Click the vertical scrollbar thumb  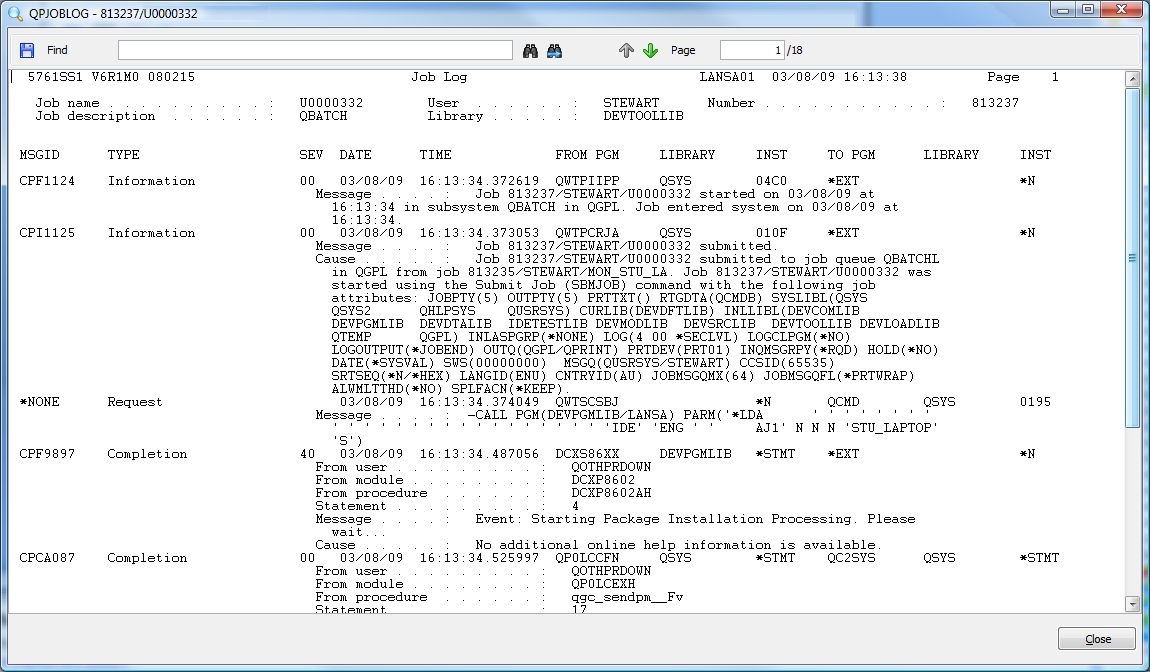tap(1132, 257)
